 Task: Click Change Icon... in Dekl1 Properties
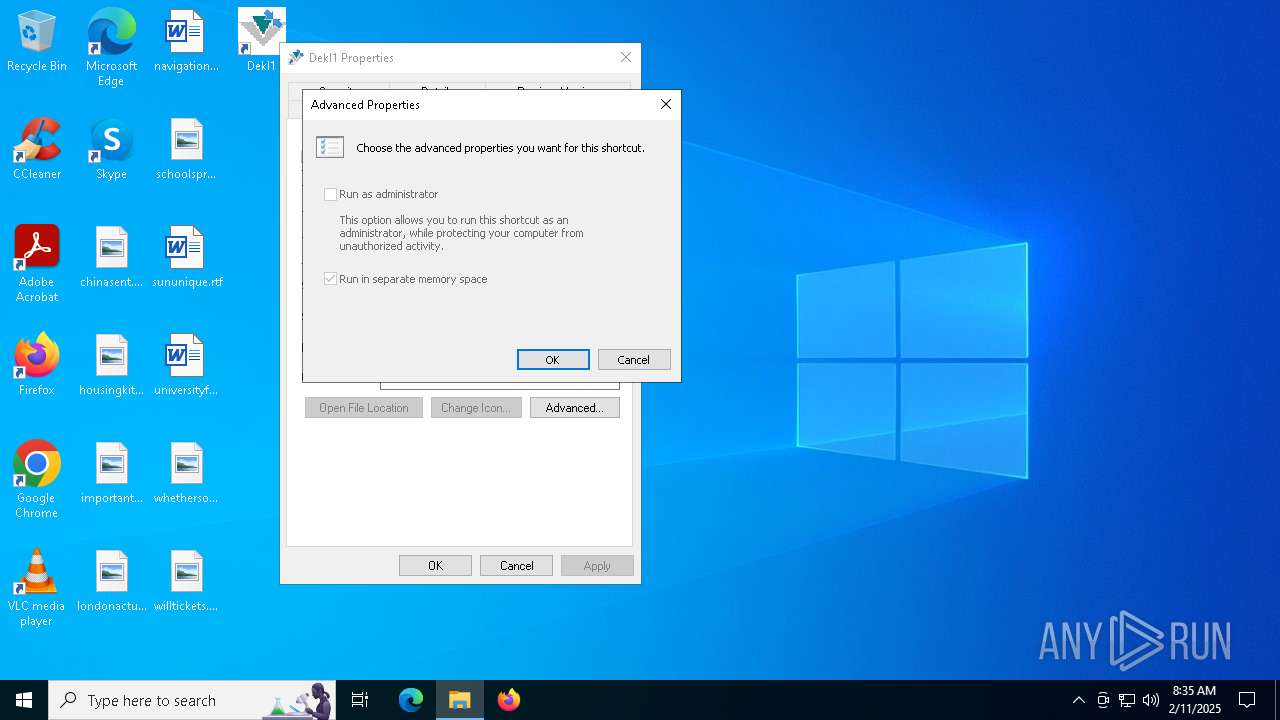pos(476,408)
